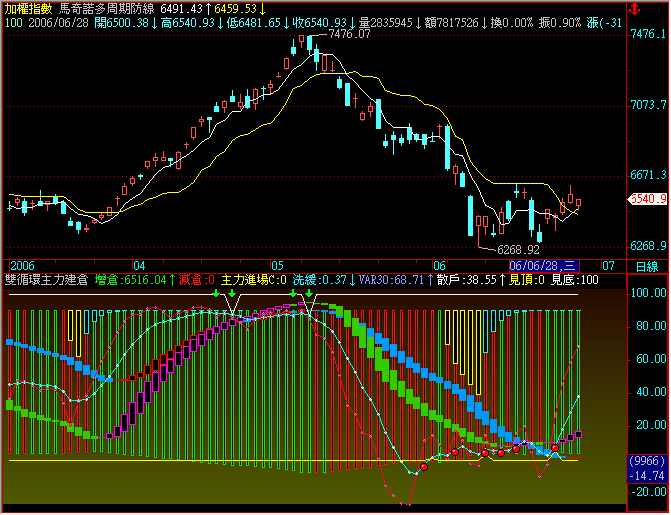671x515 pixels.
Task: Click the 日線 daily period label
Action: (x=647, y=267)
